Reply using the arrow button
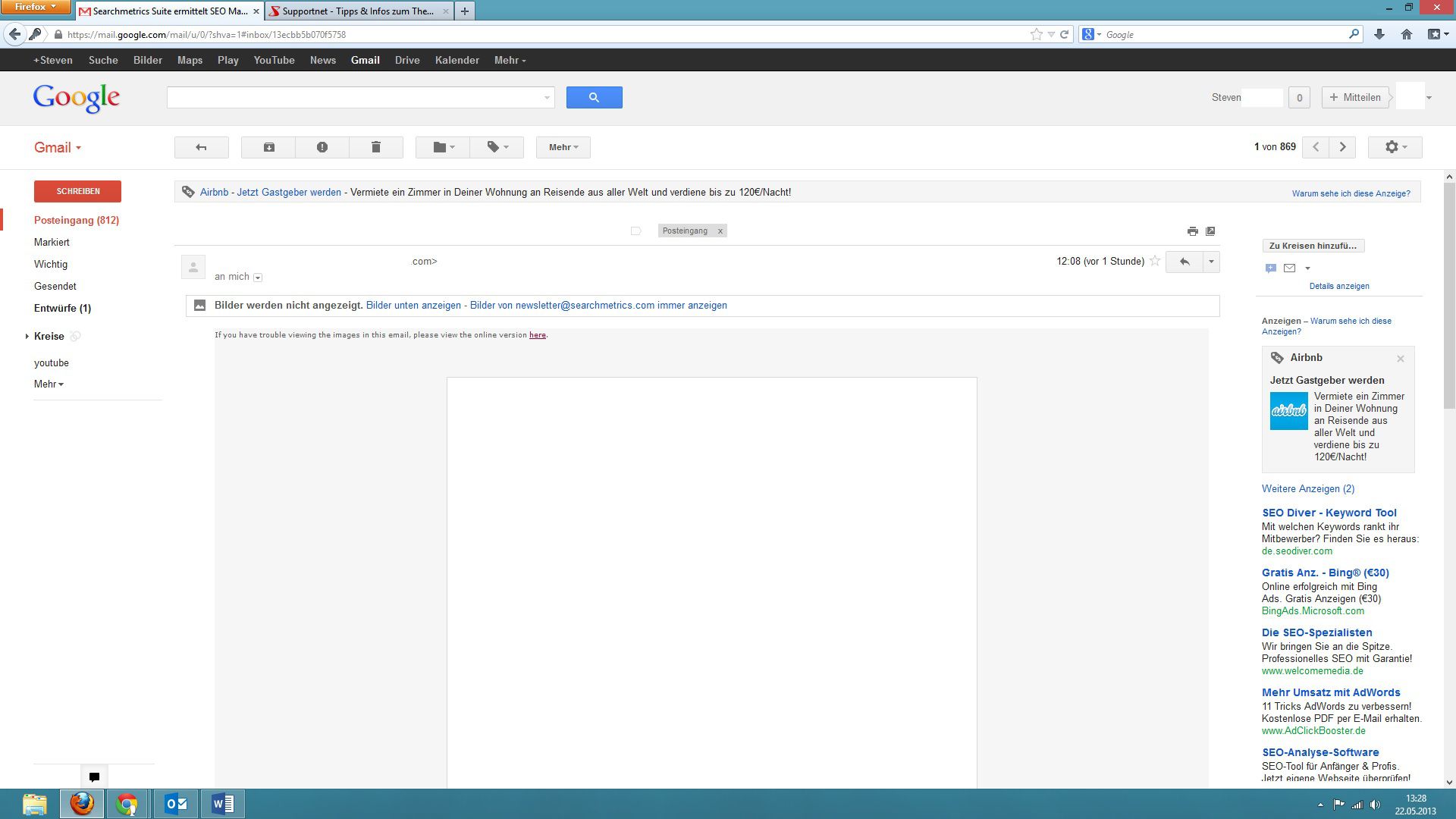This screenshot has height=819, width=1456. [x=1184, y=262]
